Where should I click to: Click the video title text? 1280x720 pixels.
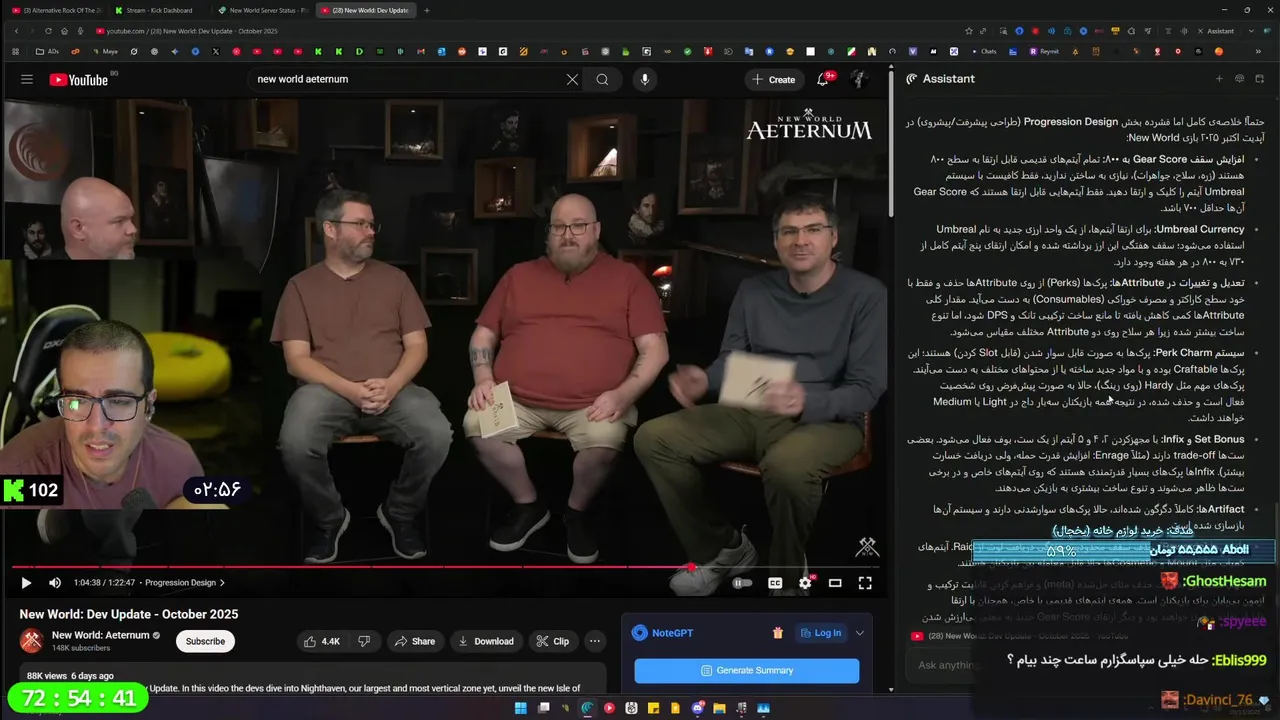(x=129, y=614)
